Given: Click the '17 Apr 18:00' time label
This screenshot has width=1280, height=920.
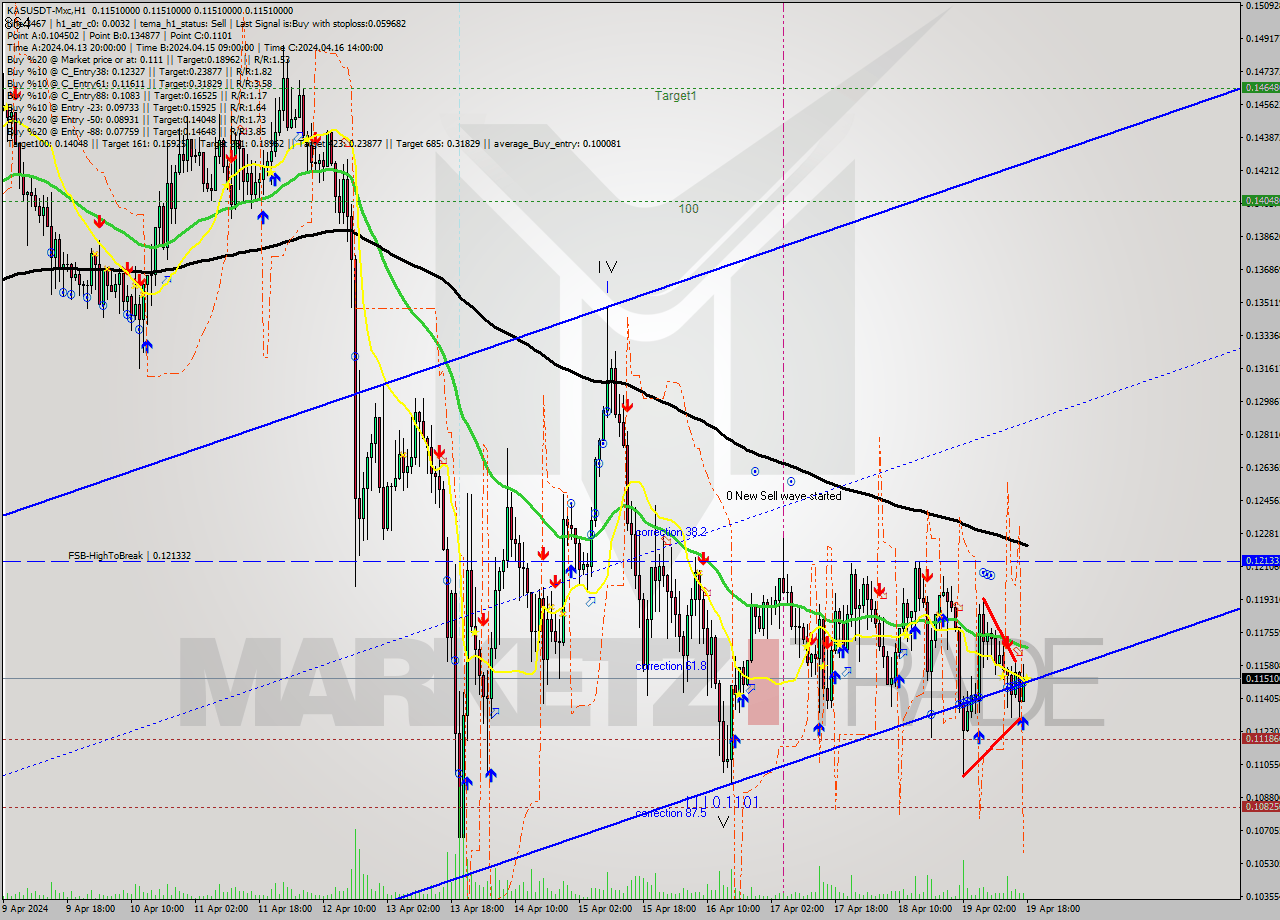Looking at the screenshot, I should (862, 909).
